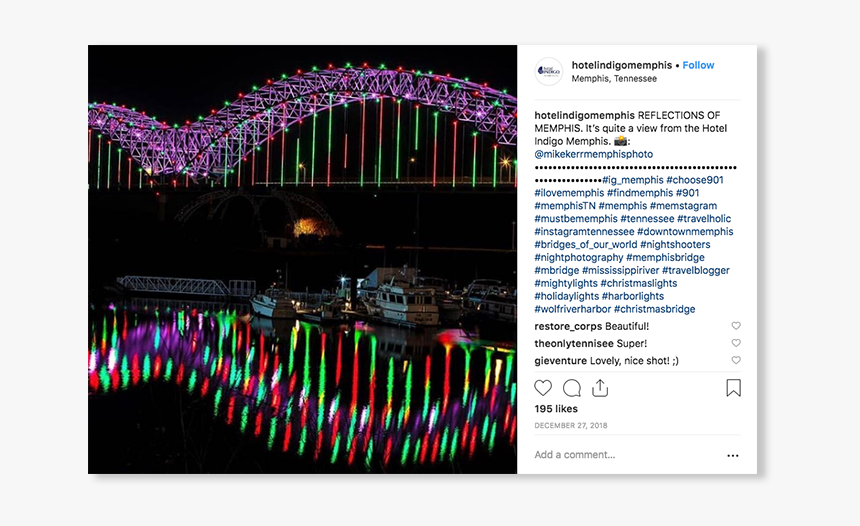Follow the hotelindigomemphis account
This screenshot has height=526, width=860.
(698, 65)
